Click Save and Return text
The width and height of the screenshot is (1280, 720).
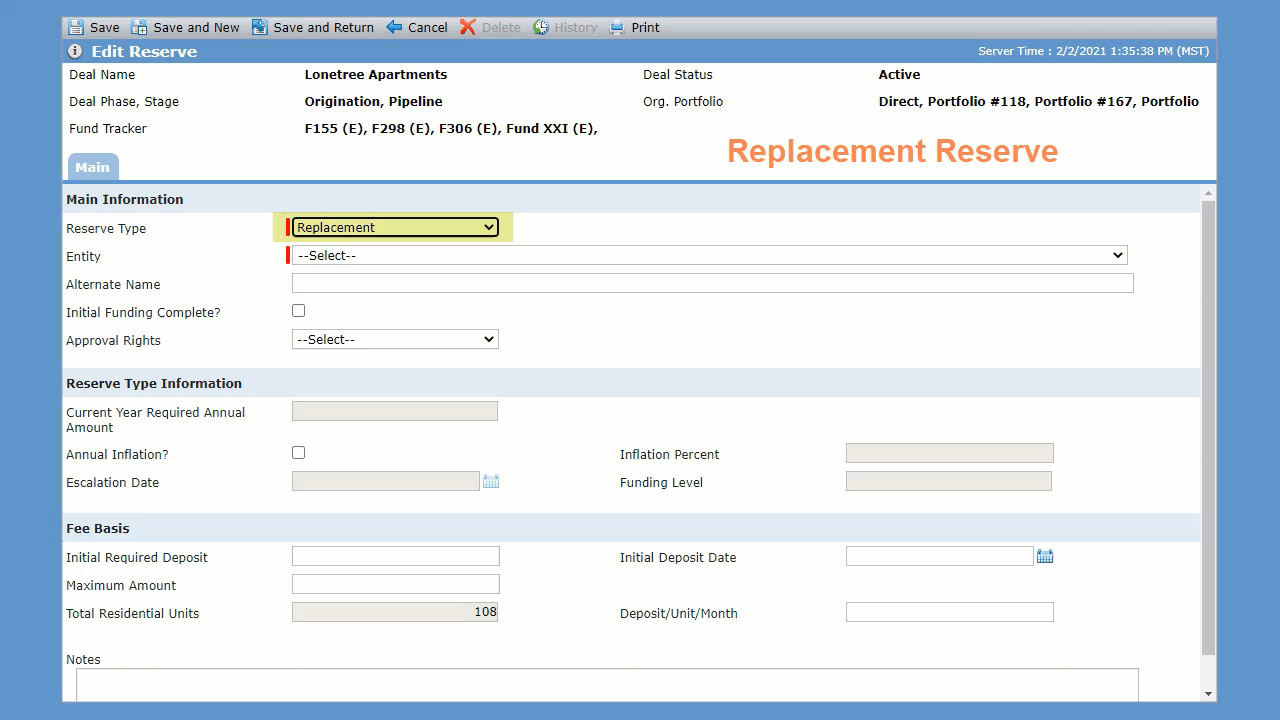click(324, 27)
